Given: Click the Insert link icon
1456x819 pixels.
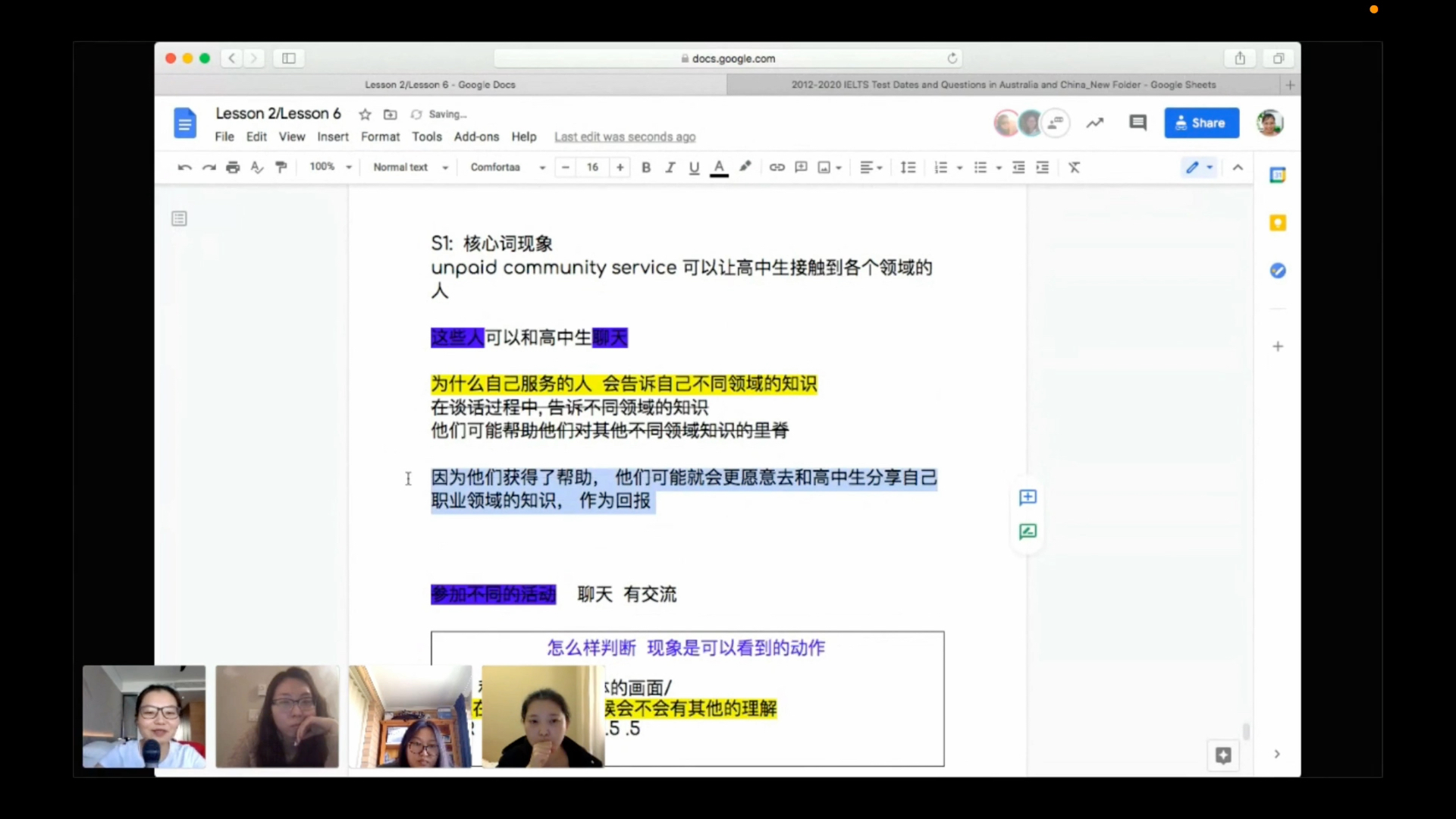Looking at the screenshot, I should point(777,167).
